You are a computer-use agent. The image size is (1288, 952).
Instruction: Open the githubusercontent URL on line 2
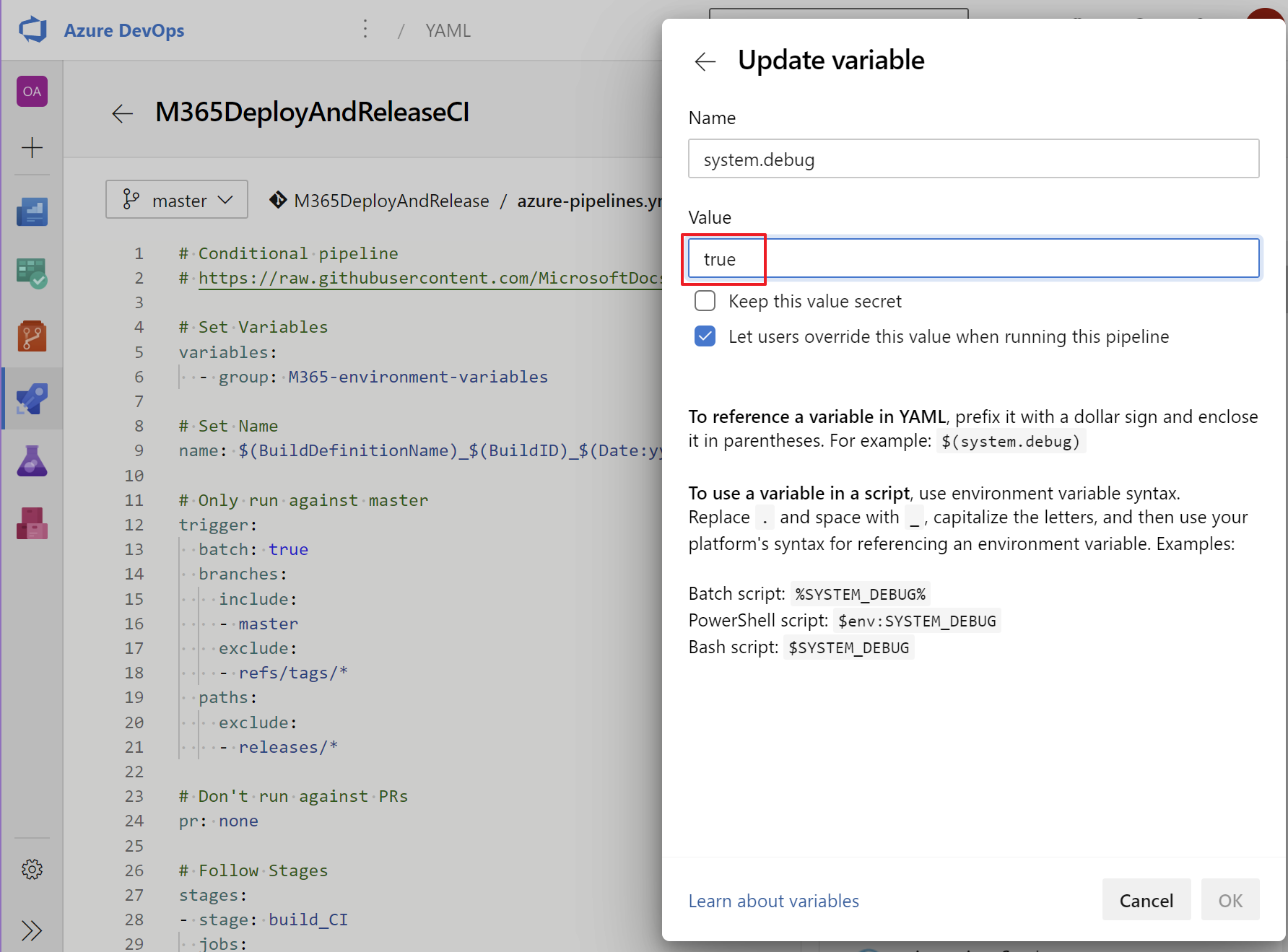[431, 279]
